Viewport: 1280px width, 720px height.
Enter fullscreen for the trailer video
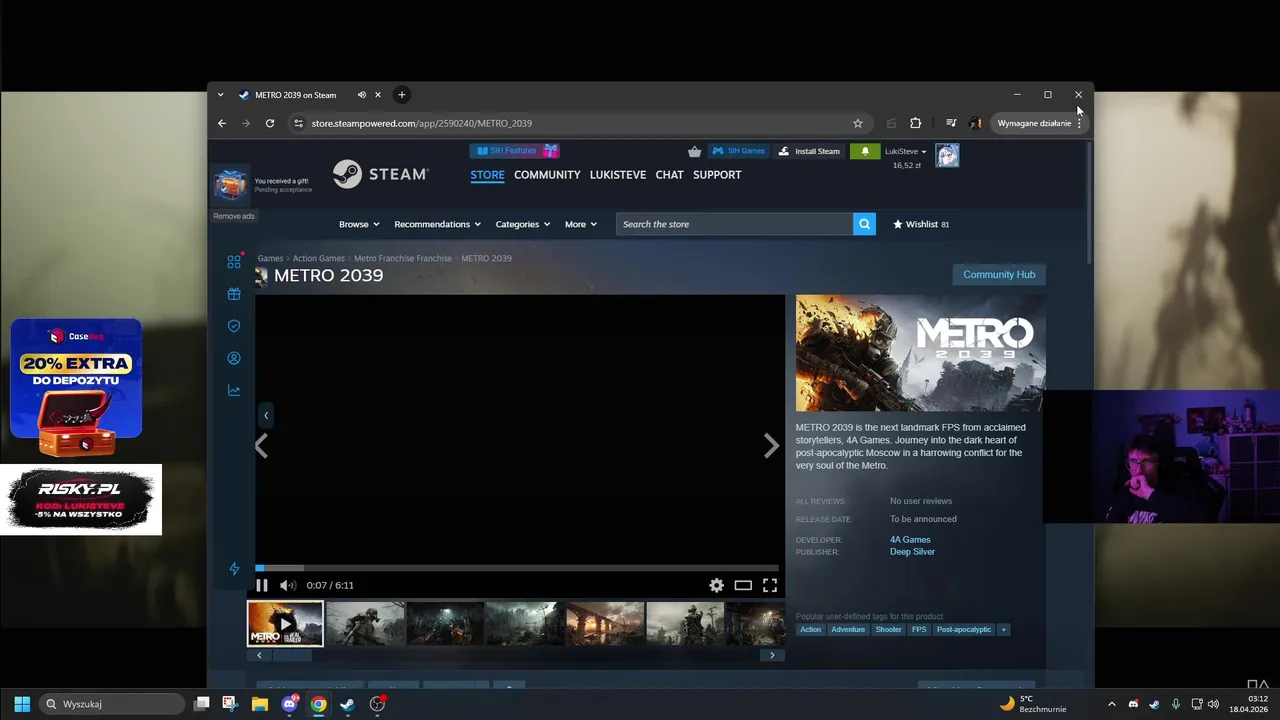[x=770, y=585]
